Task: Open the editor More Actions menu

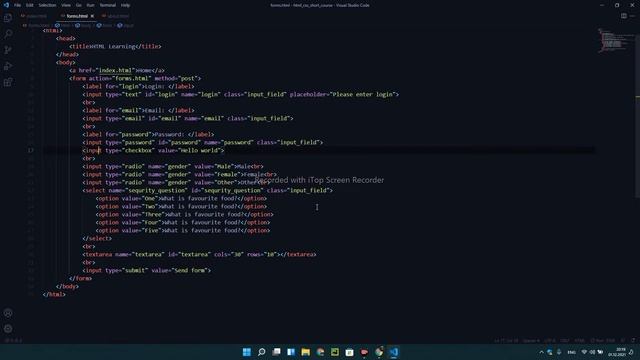Action: (632, 16)
